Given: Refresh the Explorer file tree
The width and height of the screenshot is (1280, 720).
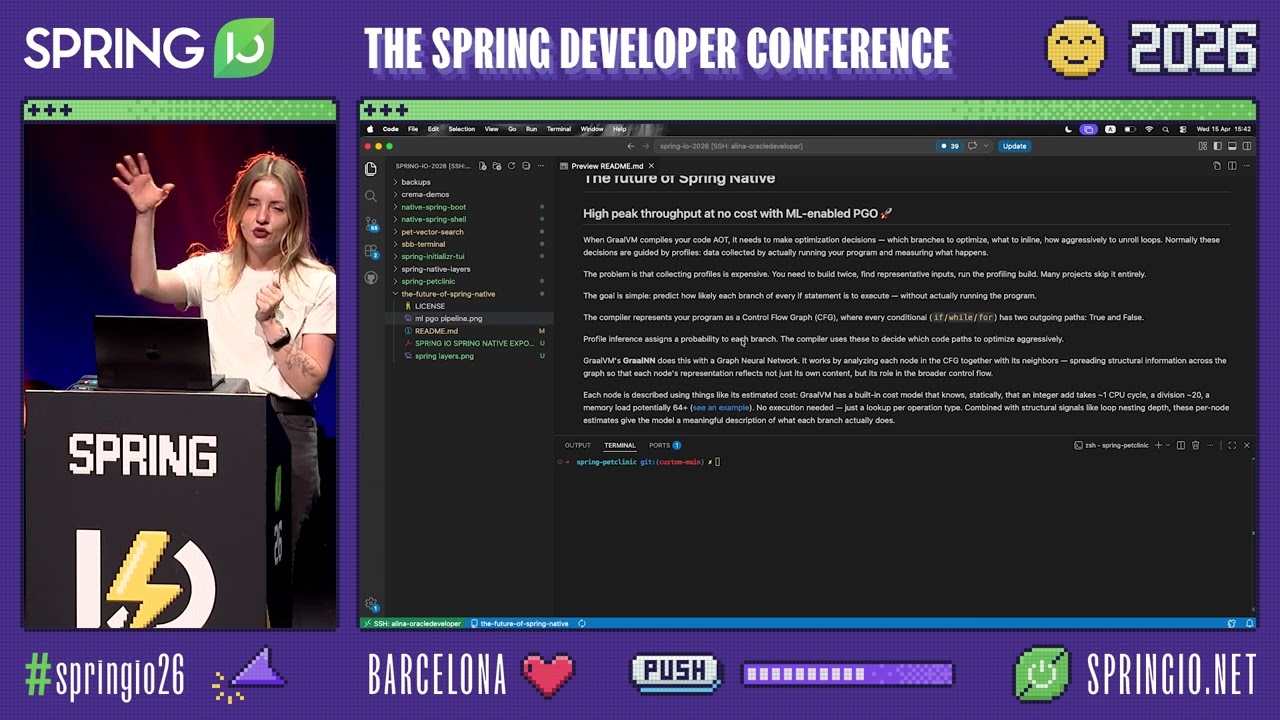Looking at the screenshot, I should [511, 166].
